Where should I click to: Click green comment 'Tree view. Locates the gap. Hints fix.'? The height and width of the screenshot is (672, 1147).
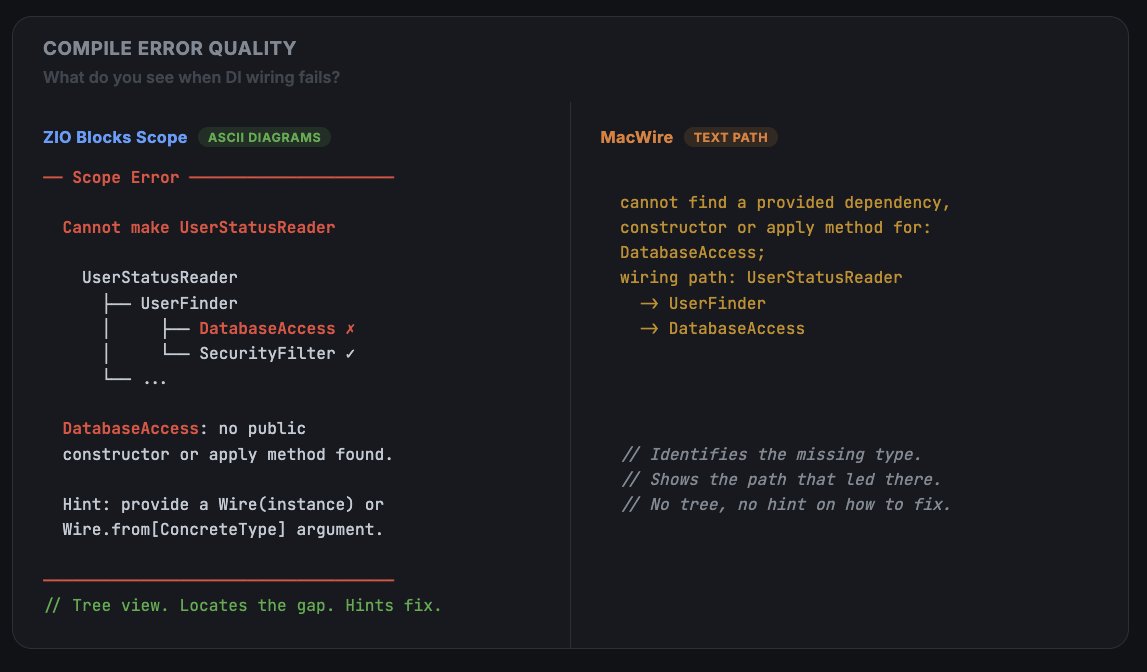pos(243,605)
